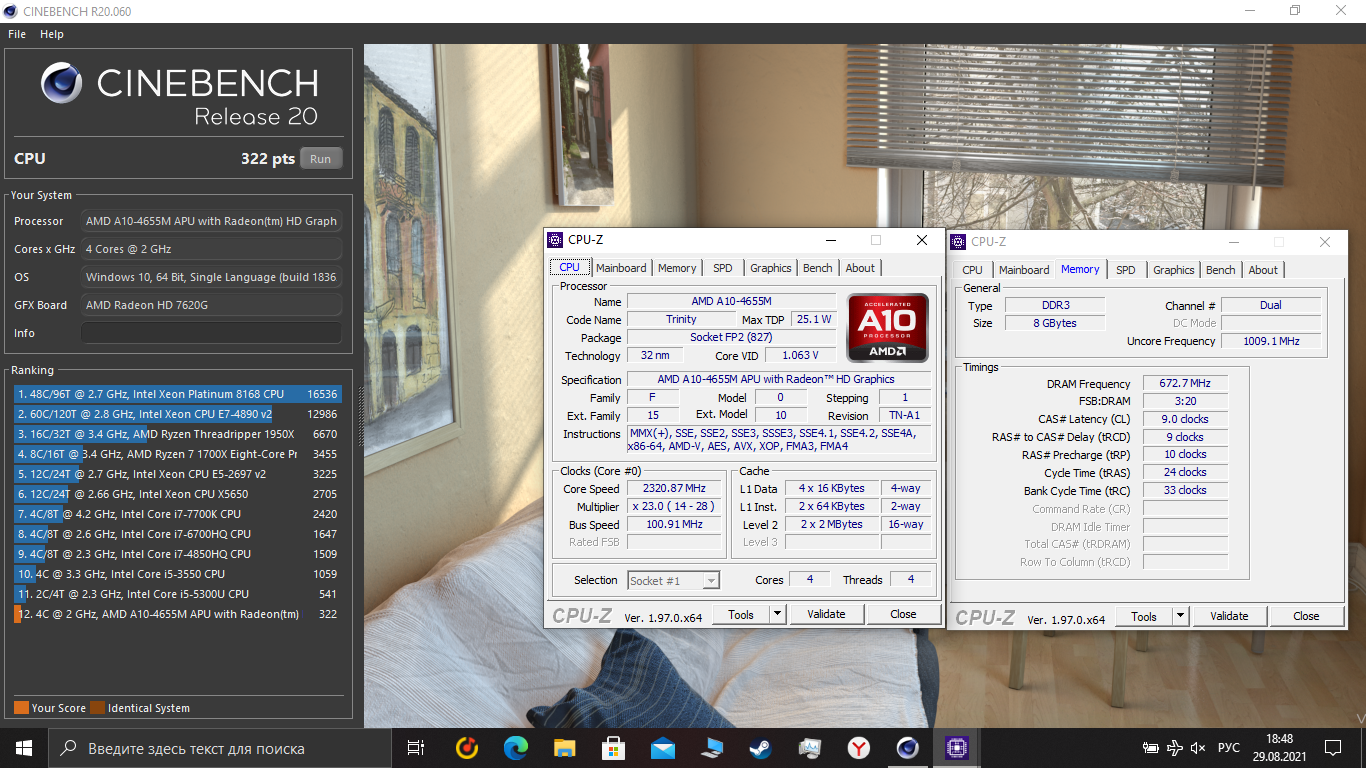
Task: Click Validate in CPU-Z Timings window
Action: 1229,617
